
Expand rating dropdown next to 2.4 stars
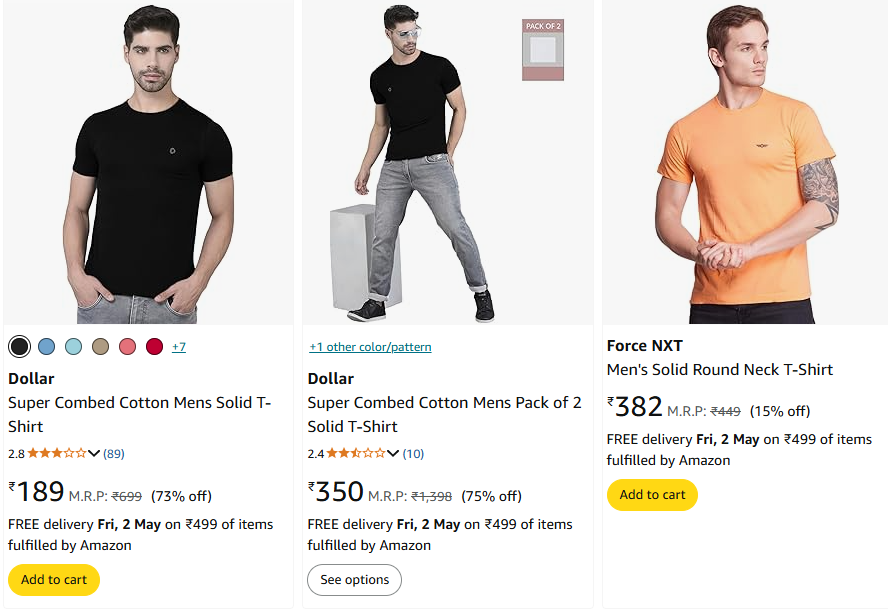(x=393, y=453)
